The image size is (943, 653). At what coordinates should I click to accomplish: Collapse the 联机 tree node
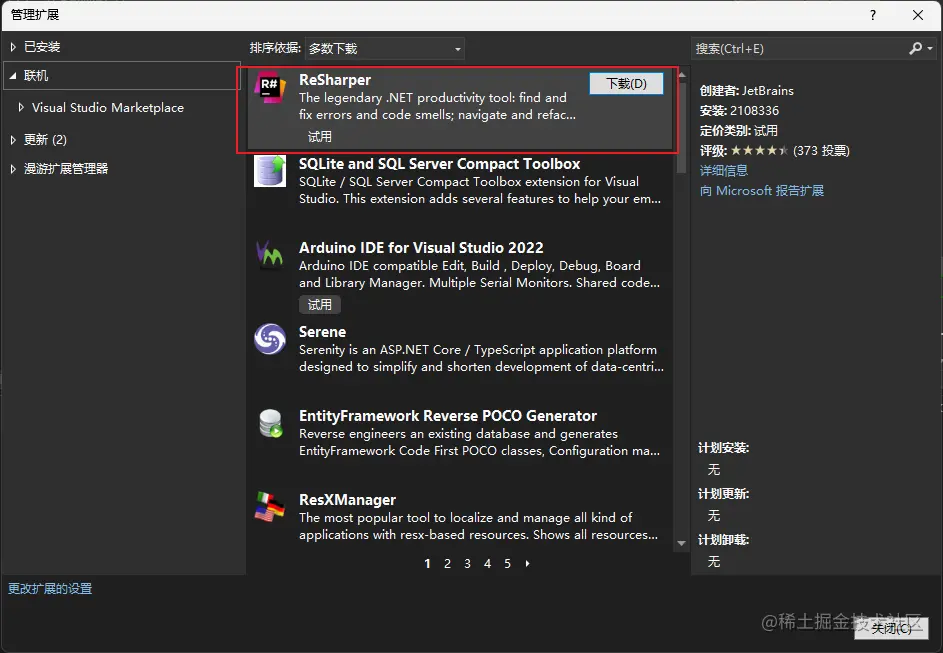13,76
